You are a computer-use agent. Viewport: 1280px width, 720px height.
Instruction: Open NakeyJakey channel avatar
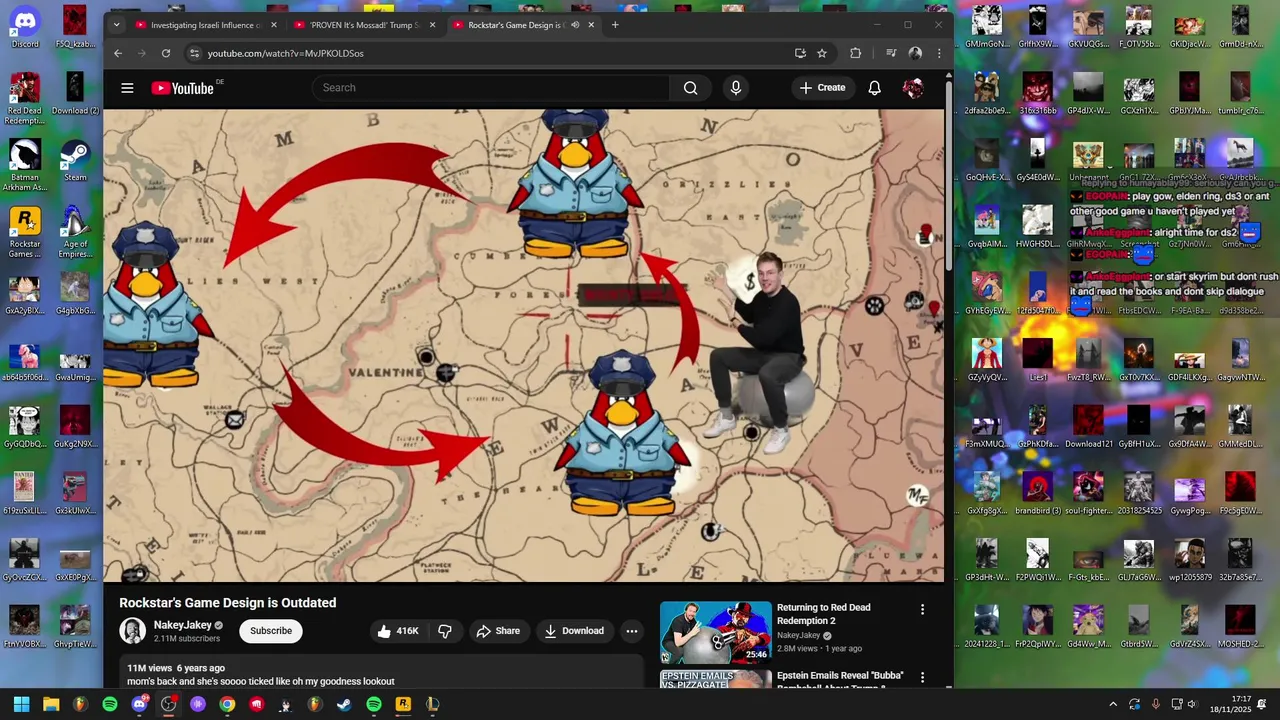(x=132, y=631)
